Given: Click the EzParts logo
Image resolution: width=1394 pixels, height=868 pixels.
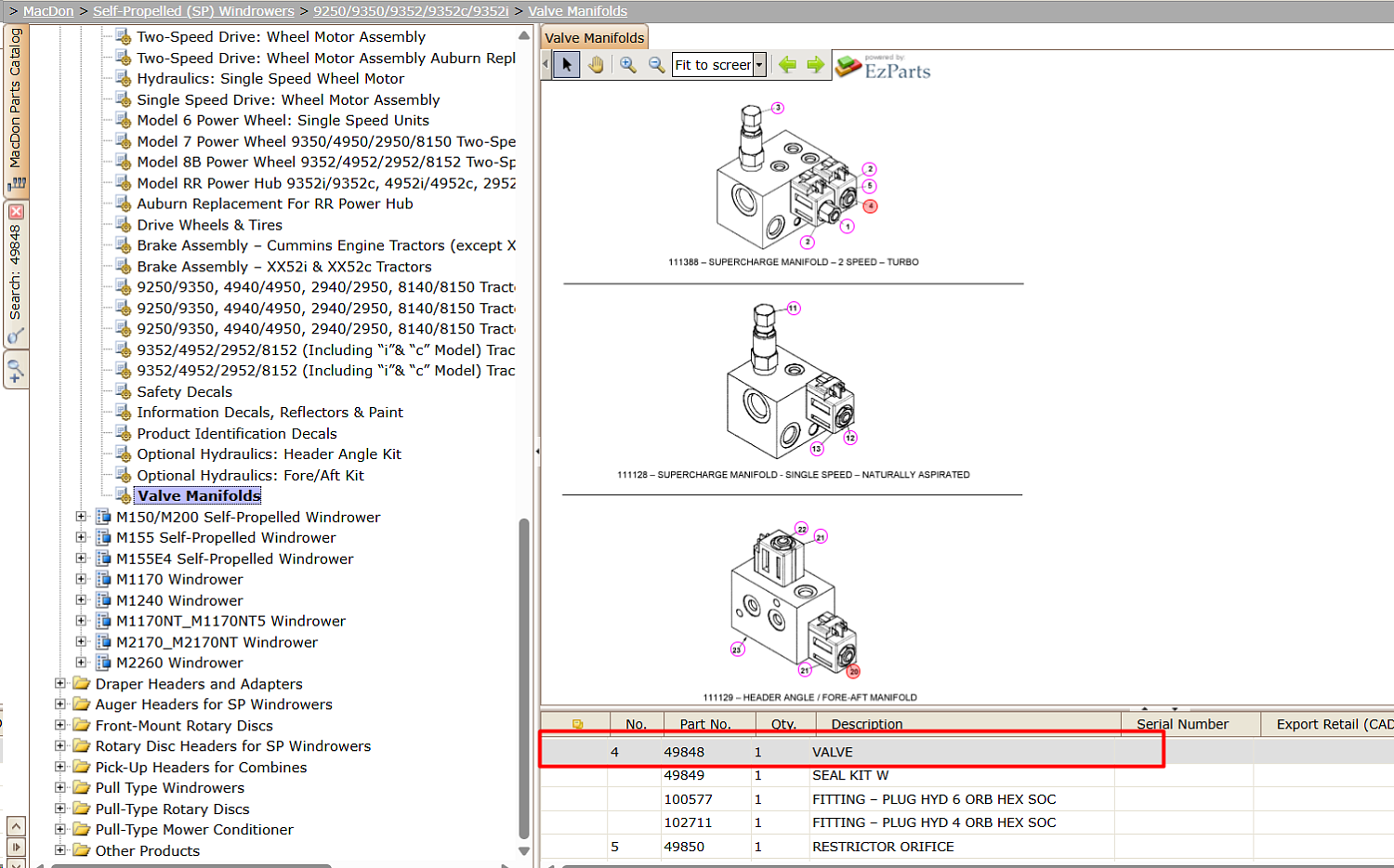Looking at the screenshot, I should point(883,66).
